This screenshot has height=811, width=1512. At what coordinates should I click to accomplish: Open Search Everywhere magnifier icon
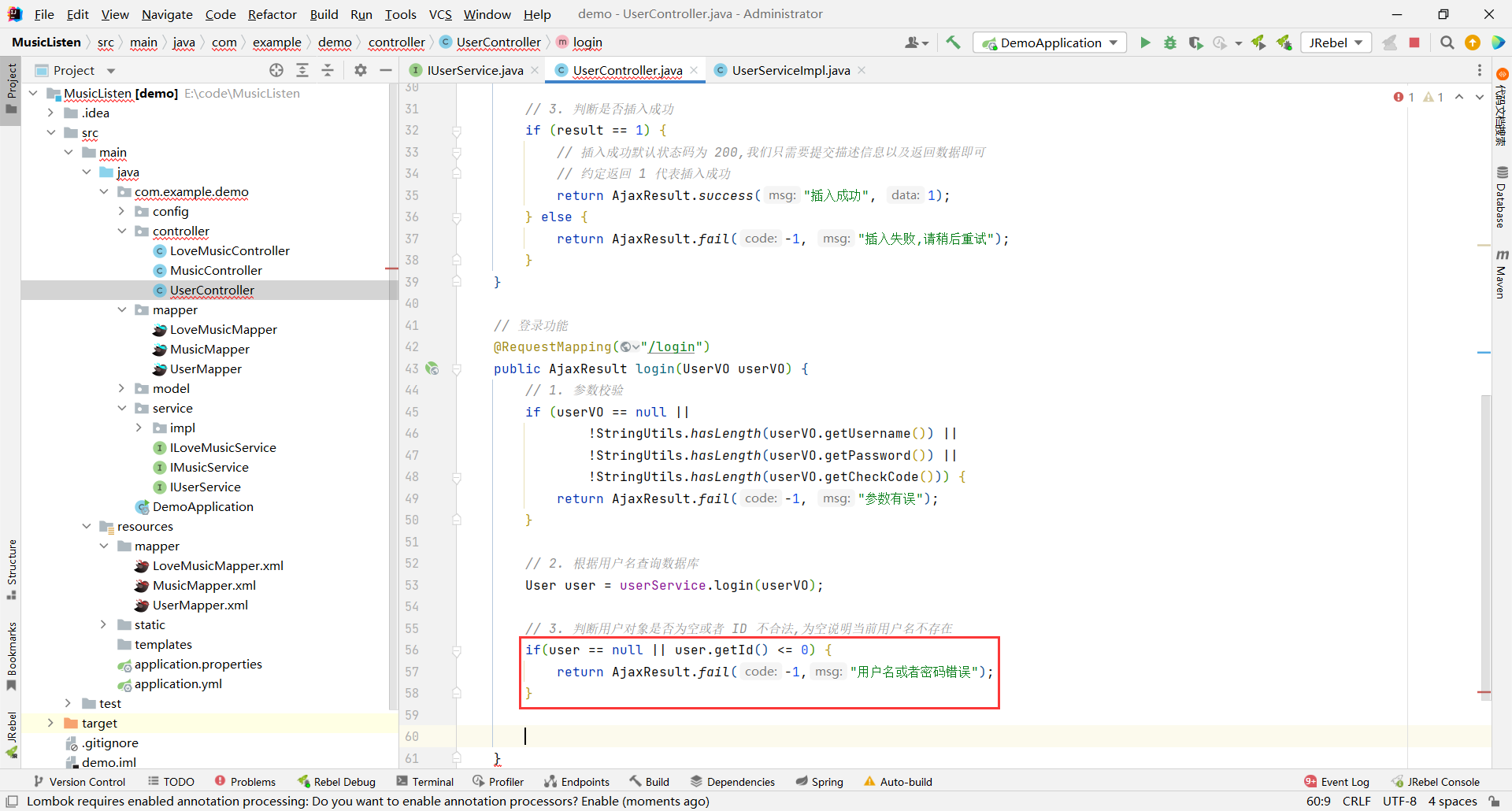click(x=1447, y=43)
